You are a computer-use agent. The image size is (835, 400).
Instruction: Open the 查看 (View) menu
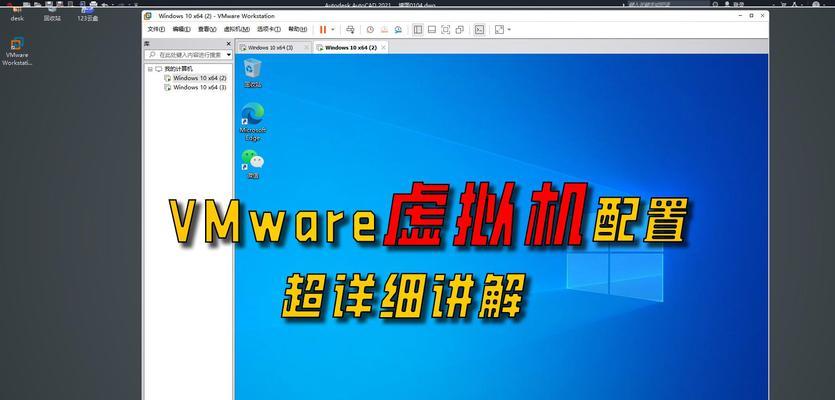207,30
